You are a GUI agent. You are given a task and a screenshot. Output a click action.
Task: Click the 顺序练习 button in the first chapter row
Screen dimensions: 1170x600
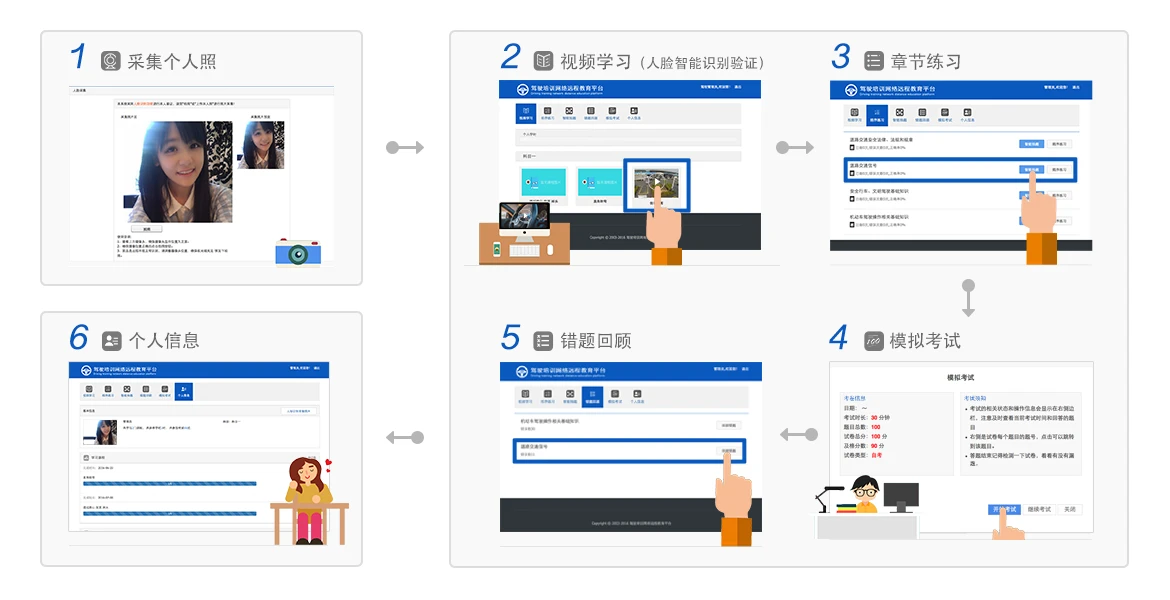(1059, 144)
